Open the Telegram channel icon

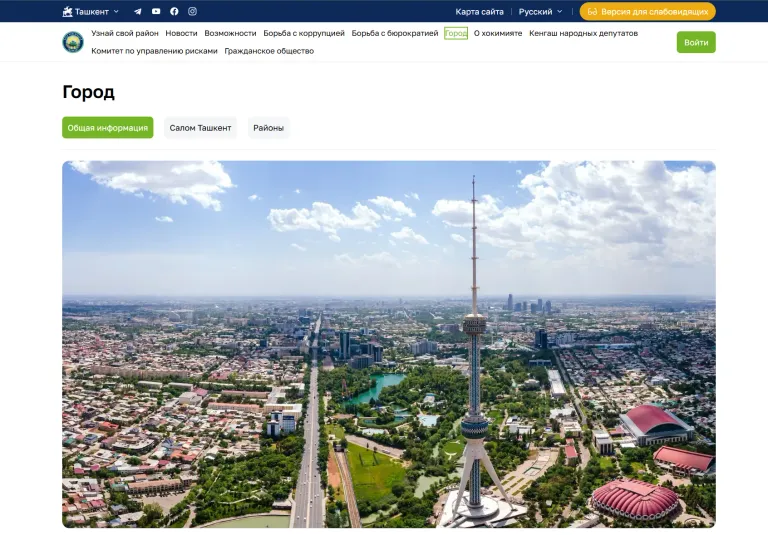coord(138,11)
